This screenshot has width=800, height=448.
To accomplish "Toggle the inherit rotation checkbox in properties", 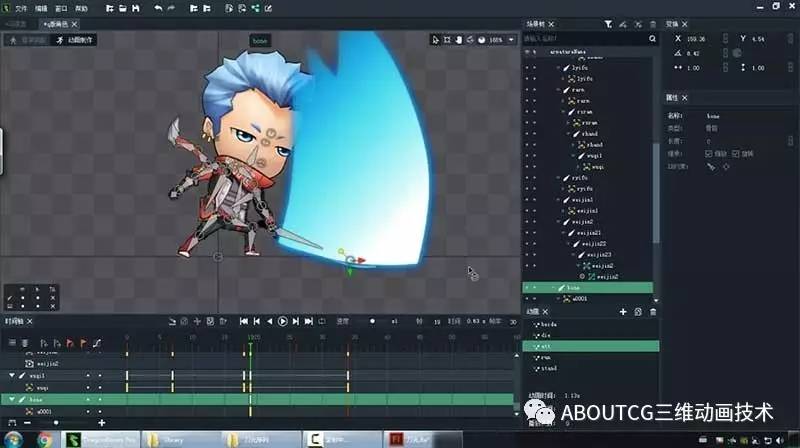I will point(736,153).
